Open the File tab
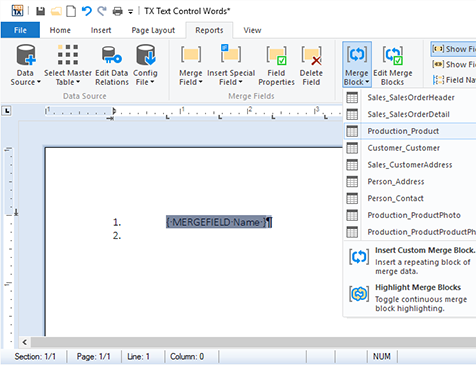The height and width of the screenshot is (365, 476). (x=20, y=30)
